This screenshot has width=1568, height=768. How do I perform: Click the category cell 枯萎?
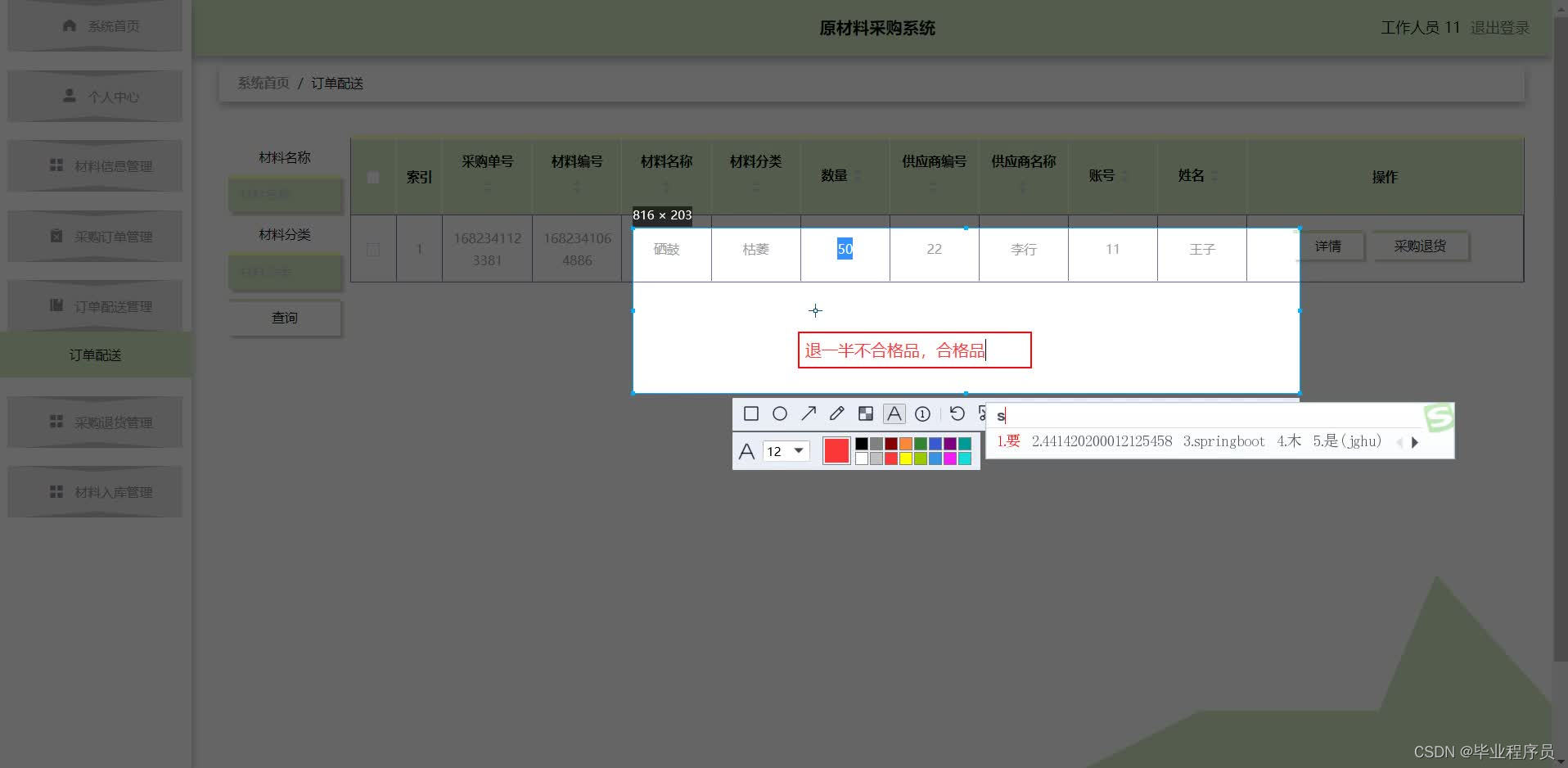755,249
